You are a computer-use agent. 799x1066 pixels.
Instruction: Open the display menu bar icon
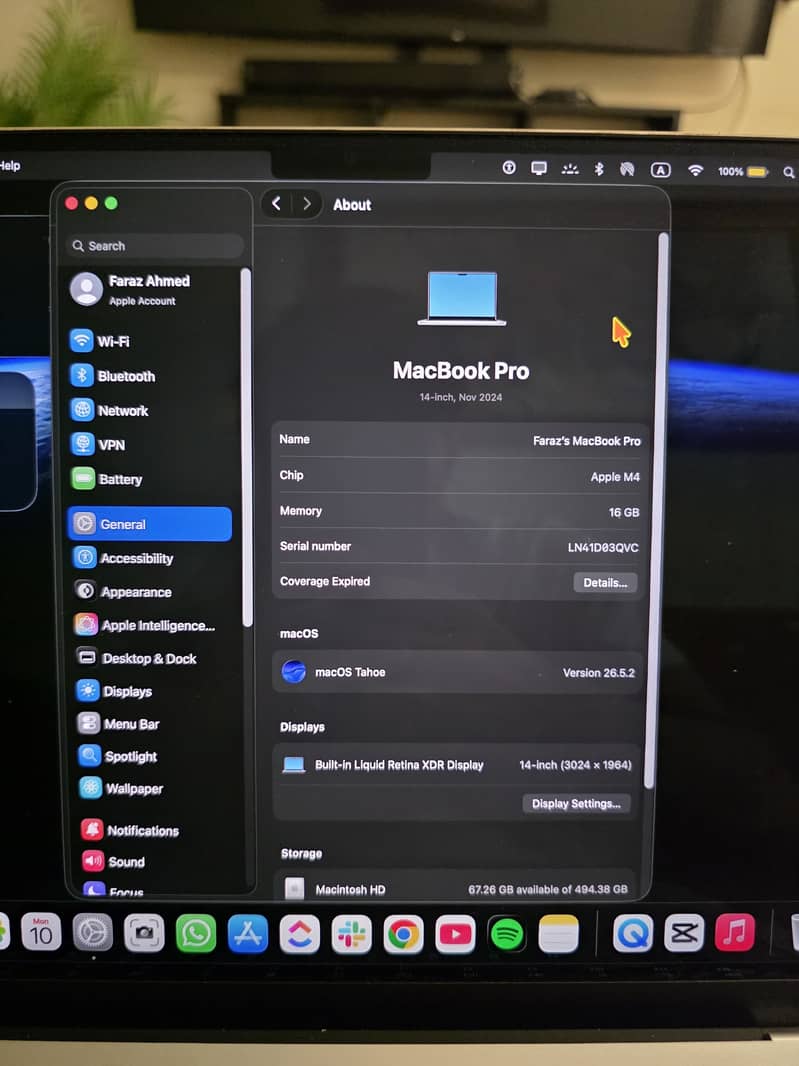click(539, 168)
